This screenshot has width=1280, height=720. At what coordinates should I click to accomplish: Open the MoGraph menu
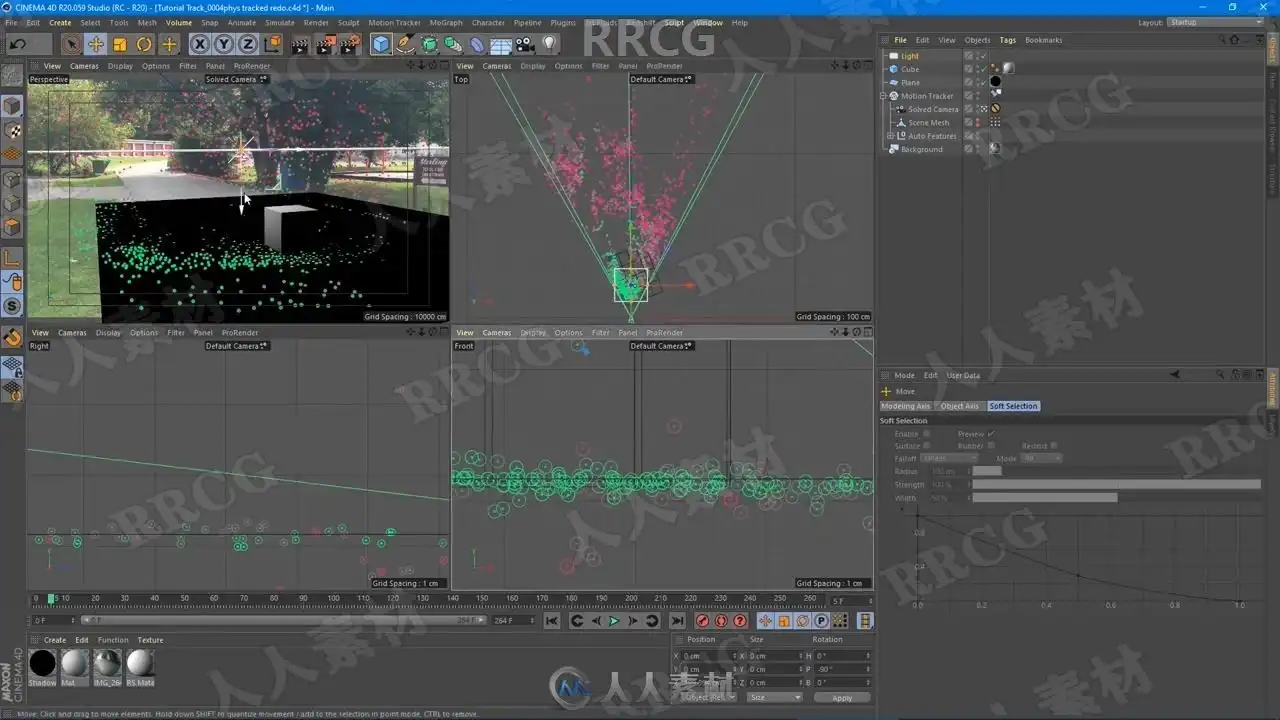click(x=446, y=22)
